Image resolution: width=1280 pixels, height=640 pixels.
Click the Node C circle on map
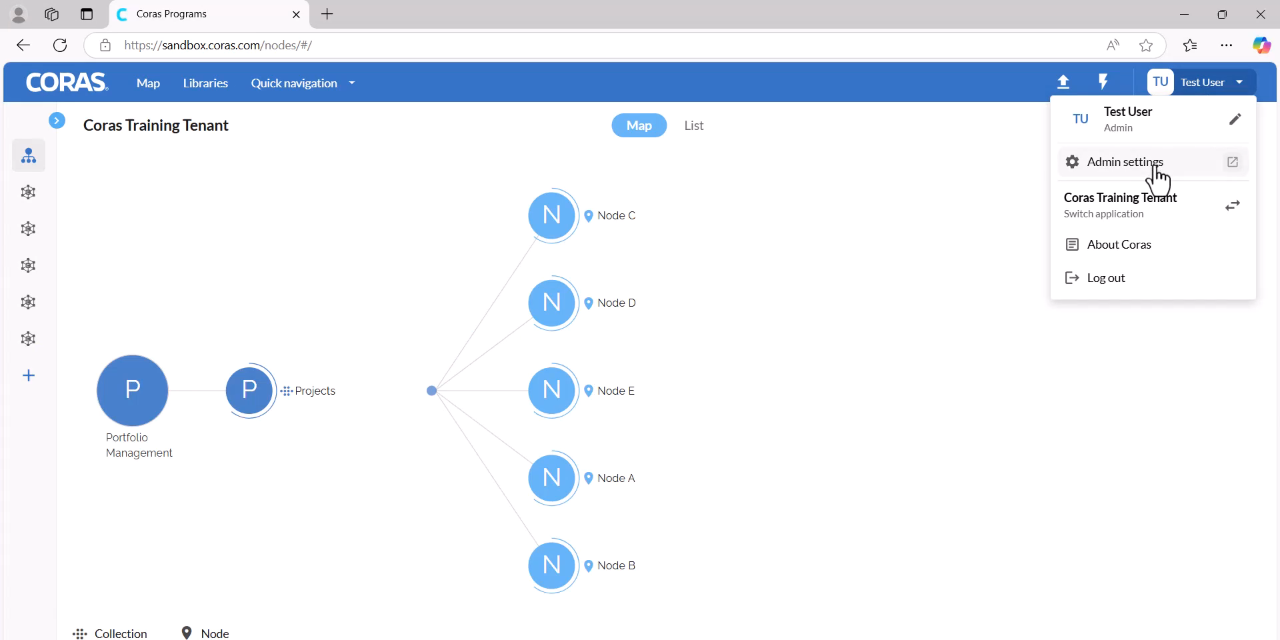[552, 215]
